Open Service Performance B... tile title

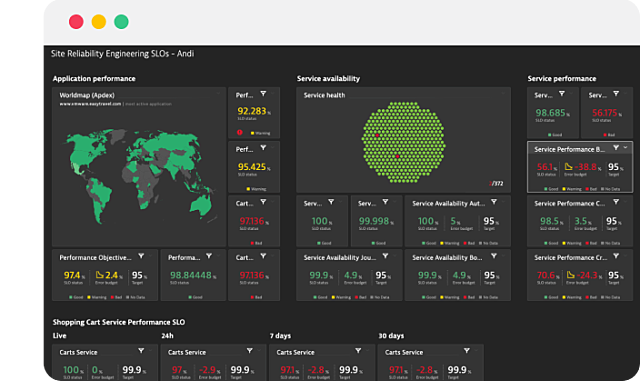pyautogui.click(x=569, y=149)
